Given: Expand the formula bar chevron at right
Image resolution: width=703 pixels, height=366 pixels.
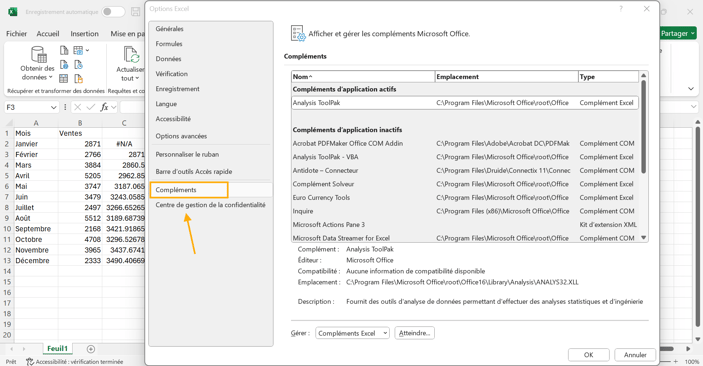Looking at the screenshot, I should pos(694,107).
